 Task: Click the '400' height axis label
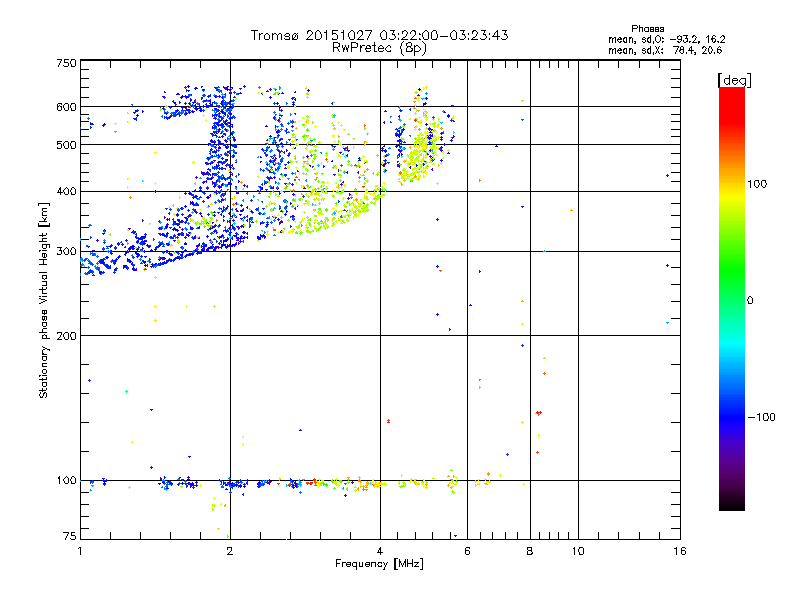(x=66, y=192)
